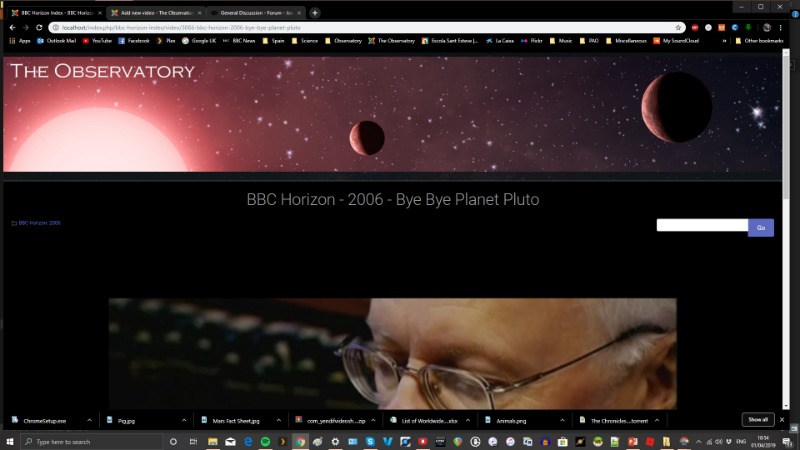Switch to Chrome on the taskbar
800x450 pixels.
pyautogui.click(x=301, y=441)
